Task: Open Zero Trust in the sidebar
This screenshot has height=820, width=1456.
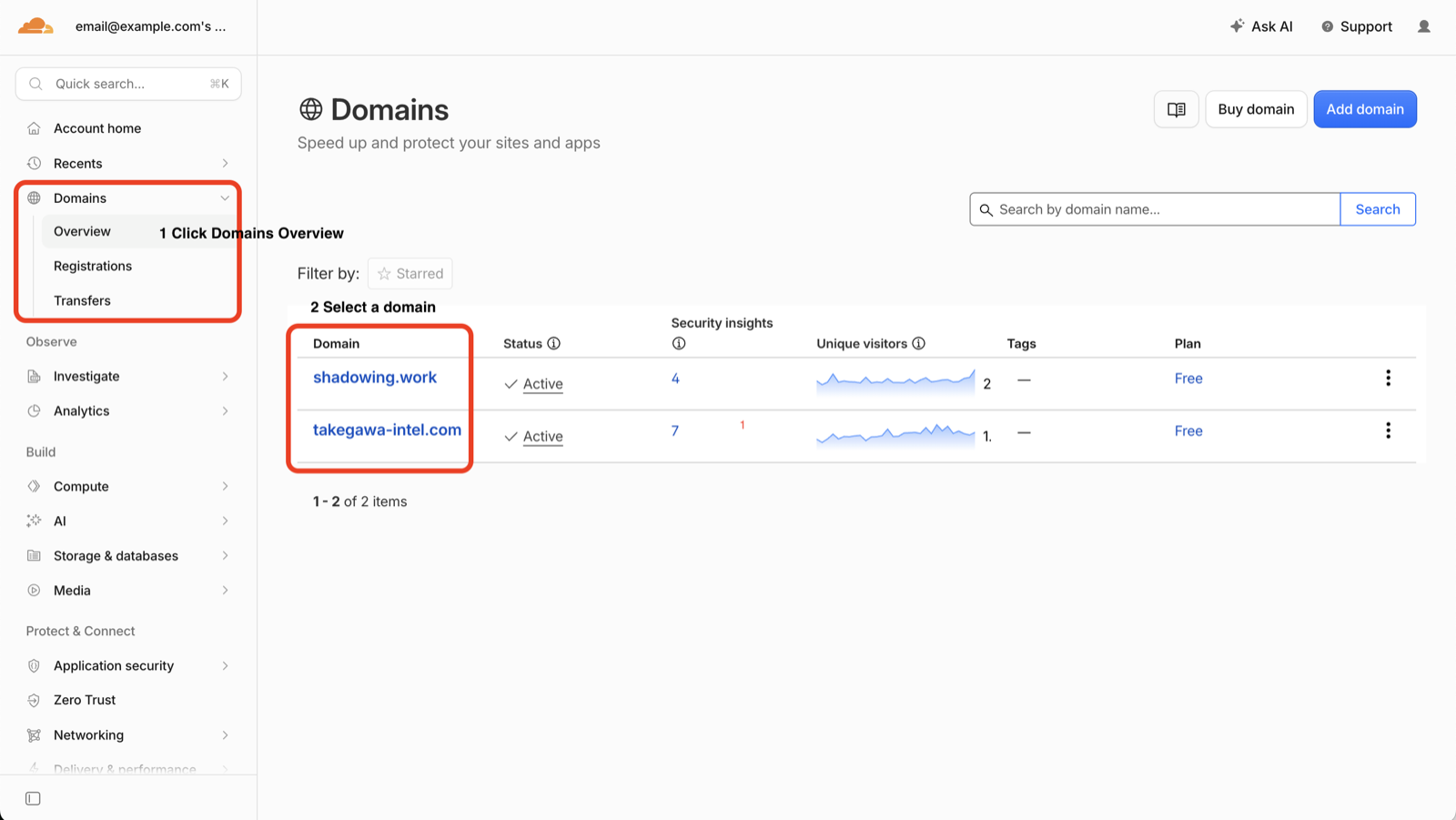Action: click(85, 700)
